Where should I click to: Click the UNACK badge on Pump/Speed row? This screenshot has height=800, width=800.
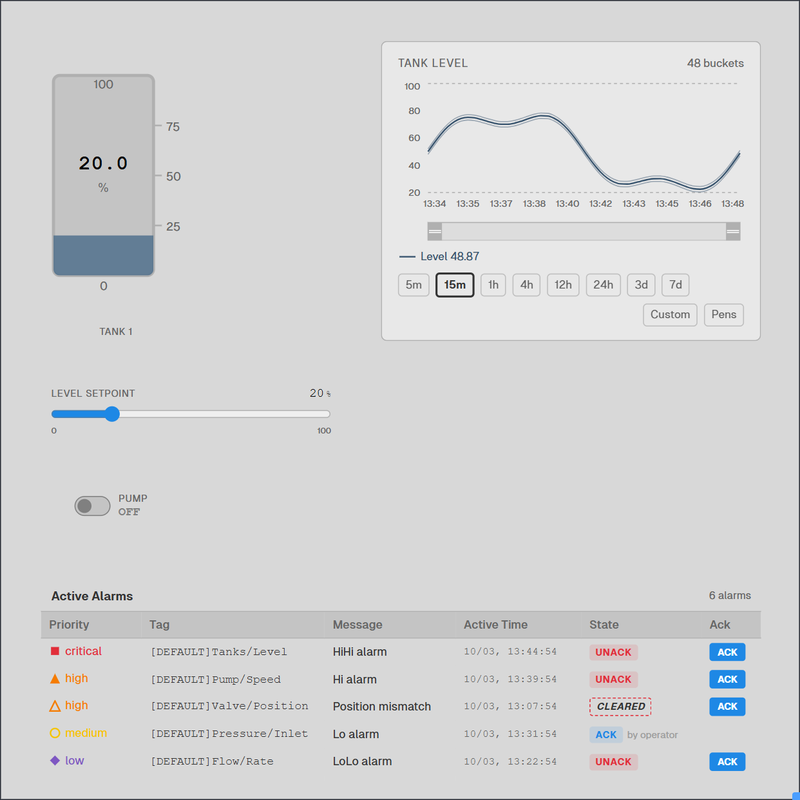coord(613,679)
